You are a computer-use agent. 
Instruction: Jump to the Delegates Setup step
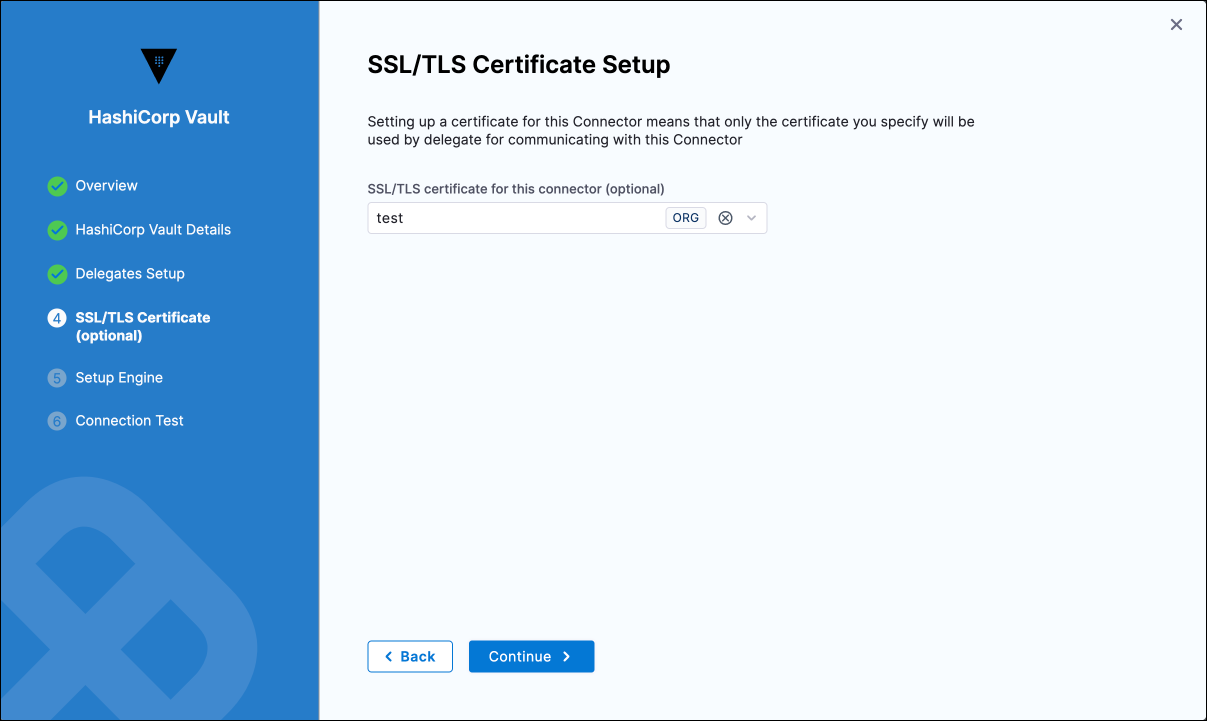coord(130,274)
